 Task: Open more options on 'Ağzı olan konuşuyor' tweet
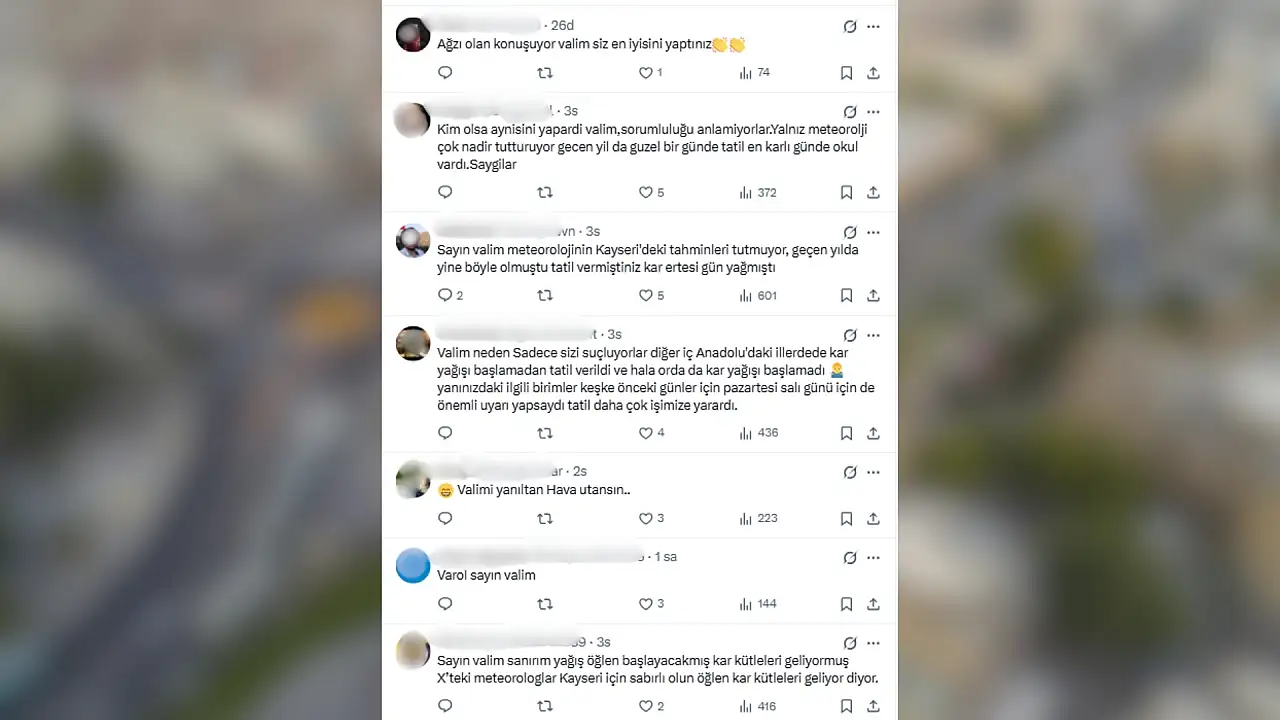tap(873, 27)
